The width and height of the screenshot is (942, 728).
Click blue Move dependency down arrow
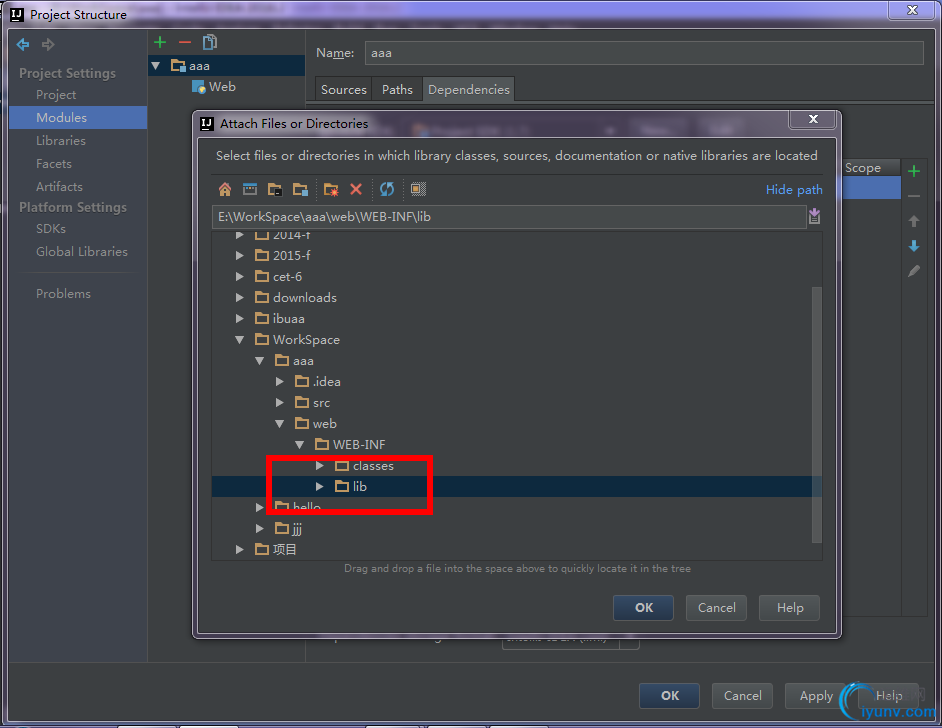914,246
